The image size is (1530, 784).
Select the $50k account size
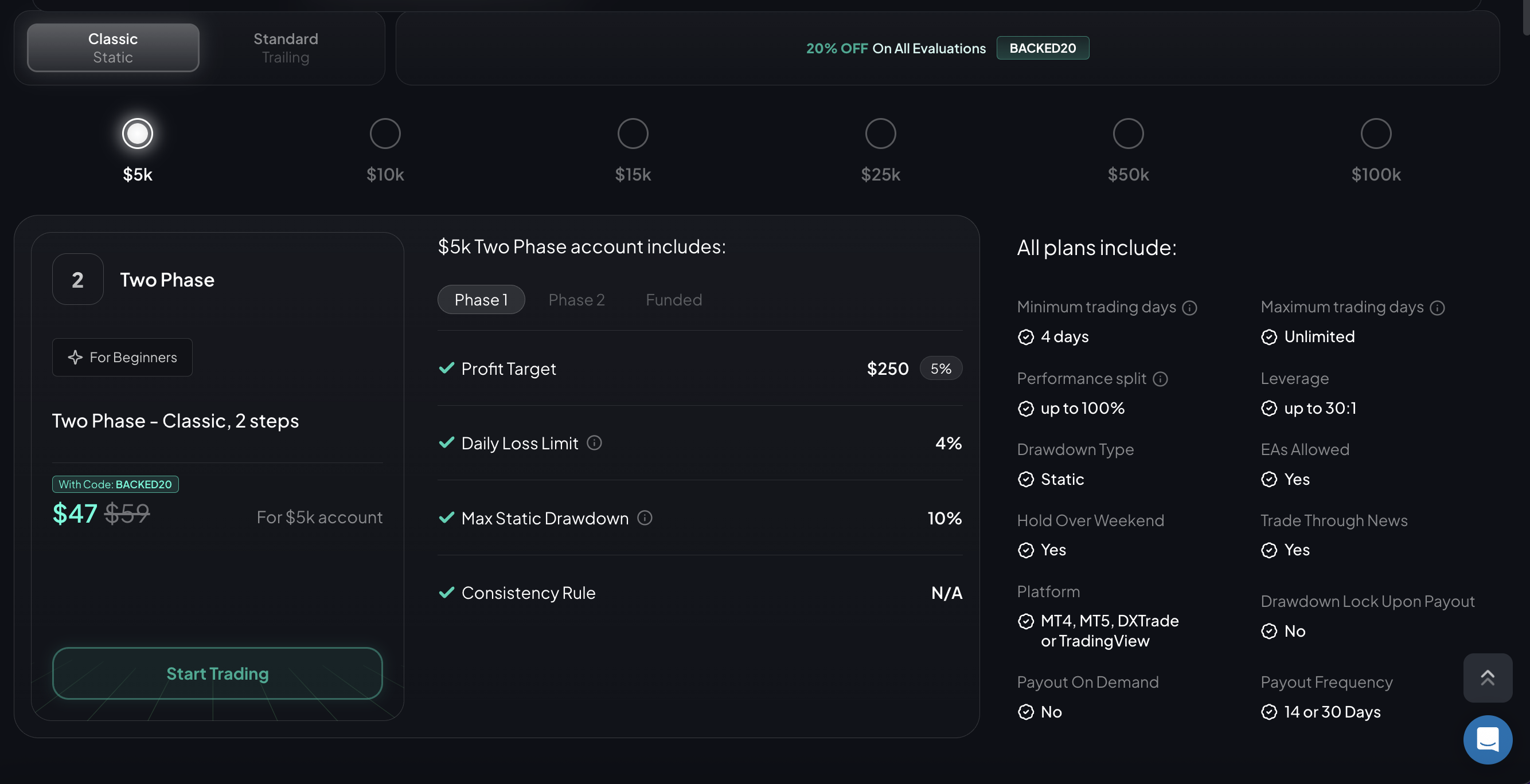[1128, 133]
